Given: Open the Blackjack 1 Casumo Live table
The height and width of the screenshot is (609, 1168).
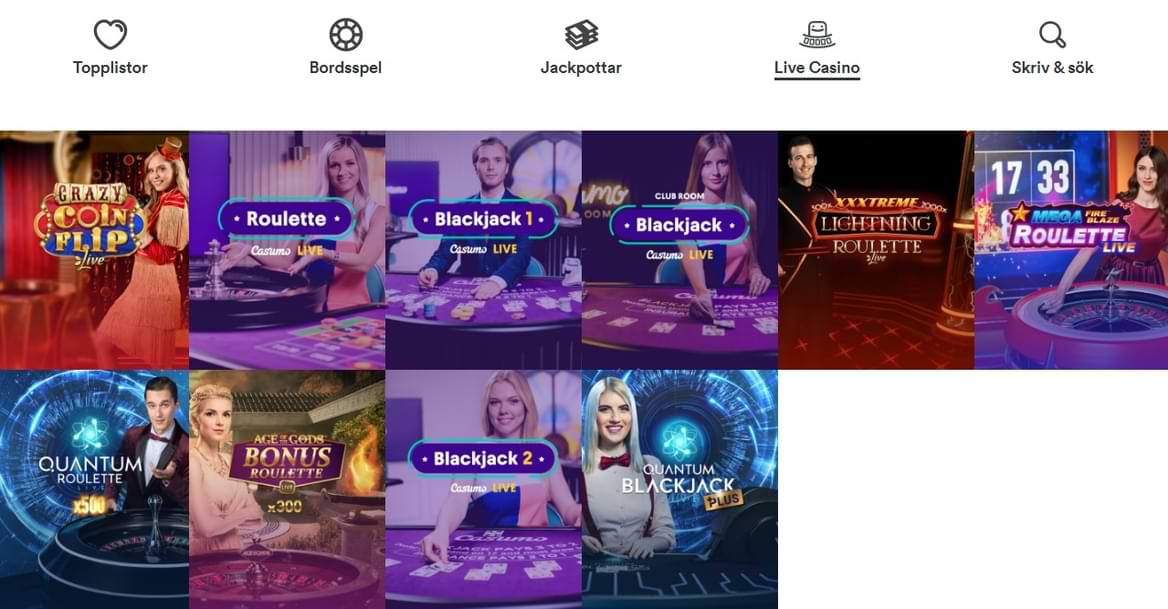Looking at the screenshot, I should point(483,250).
